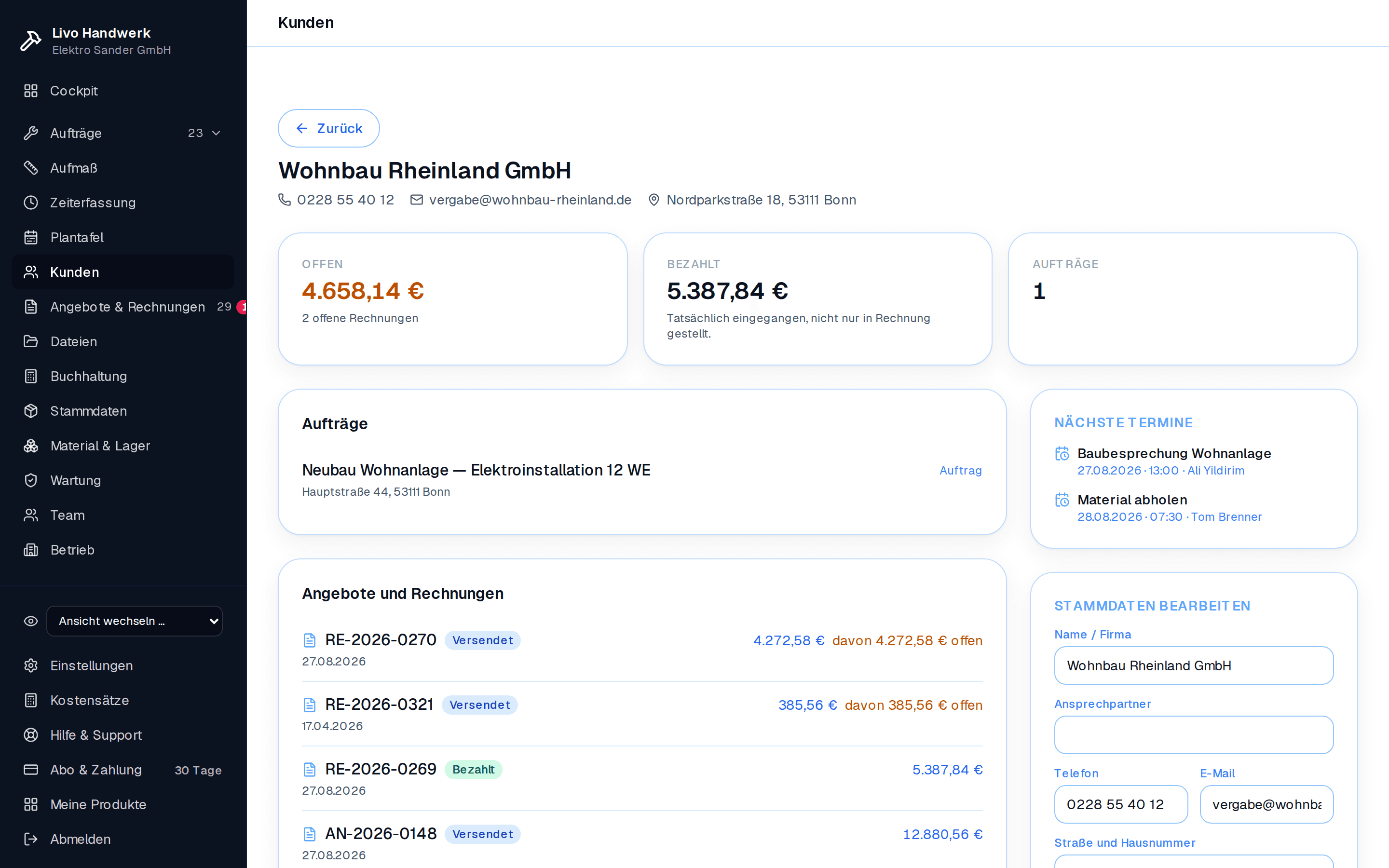
Task: Open paid invoice RE-2026-0269
Action: tap(642, 778)
